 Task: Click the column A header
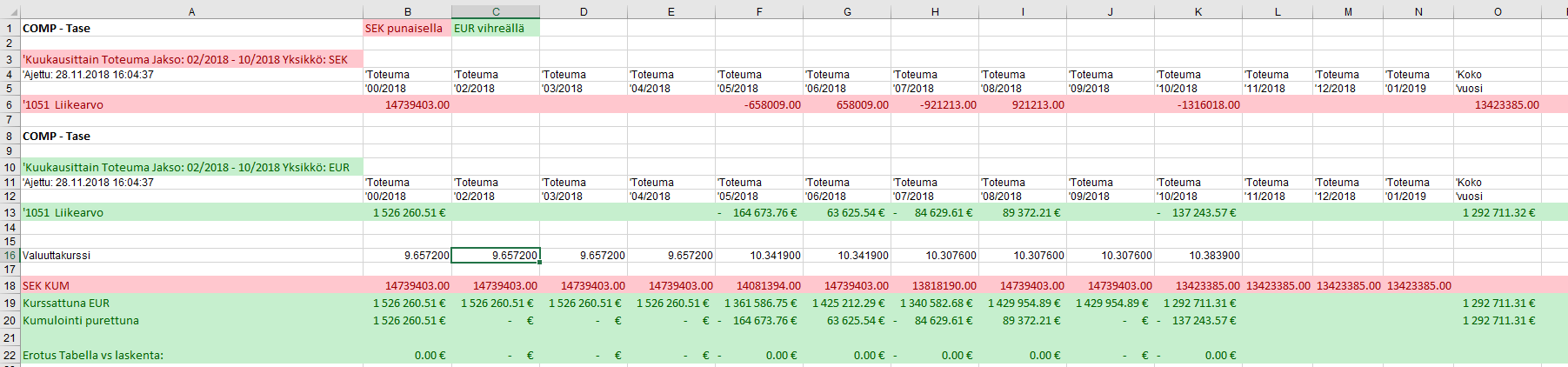point(191,11)
